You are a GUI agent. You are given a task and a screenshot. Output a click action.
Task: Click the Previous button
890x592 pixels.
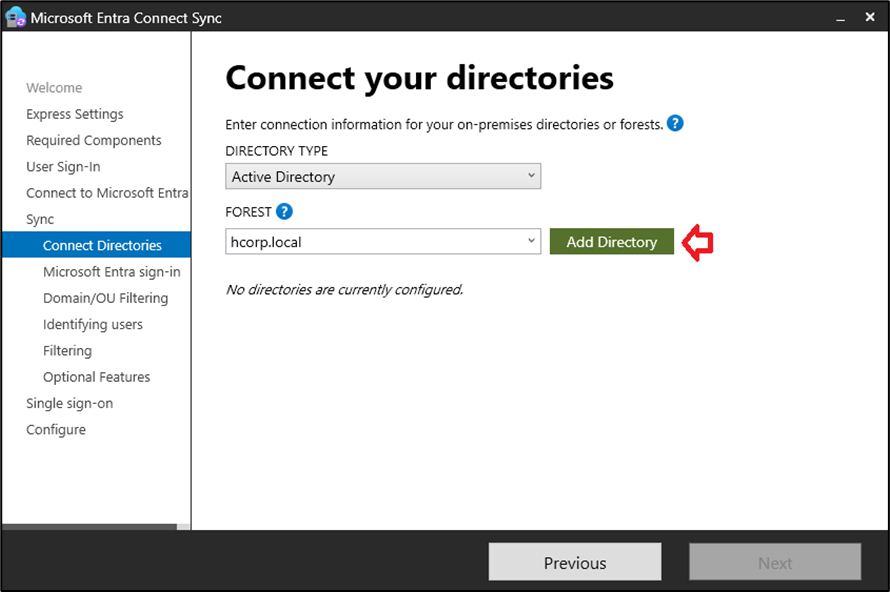point(574,563)
